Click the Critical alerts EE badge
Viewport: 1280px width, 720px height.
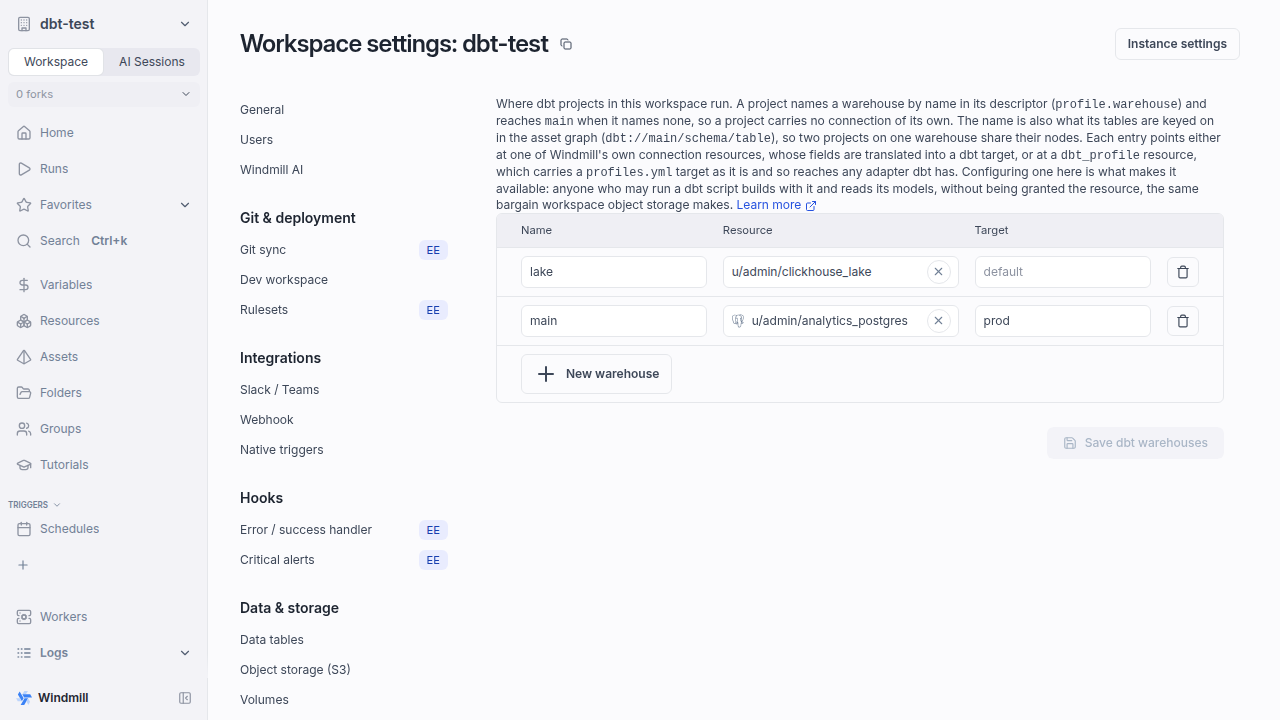coord(433,560)
